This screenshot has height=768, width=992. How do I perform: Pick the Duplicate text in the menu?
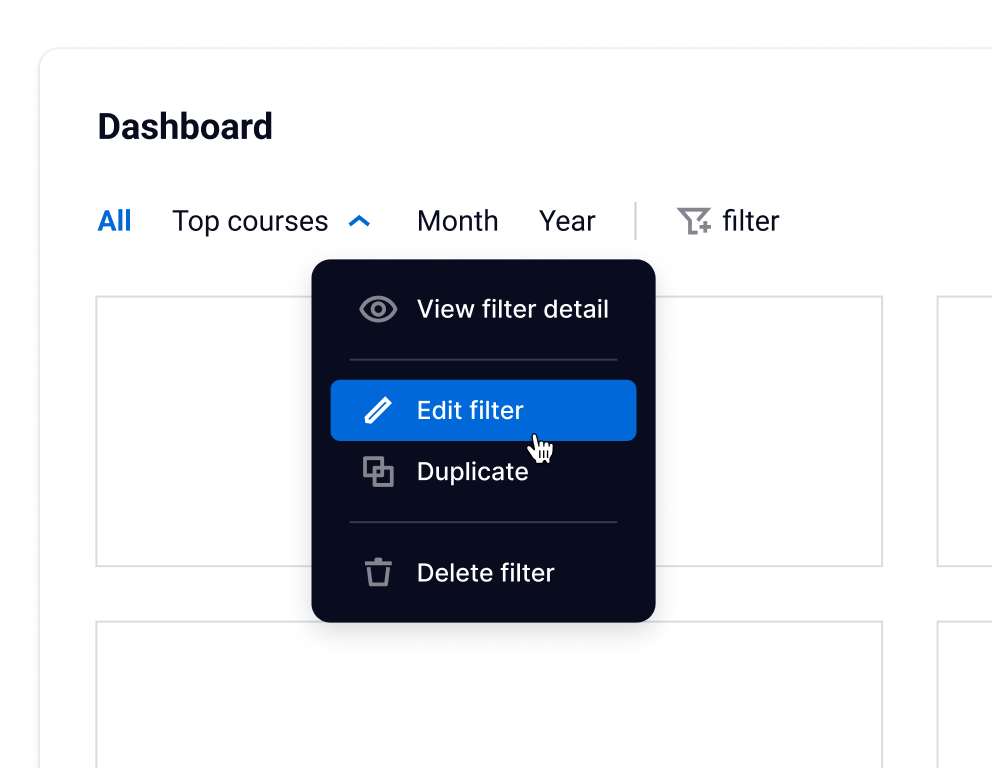pyautogui.click(x=472, y=471)
